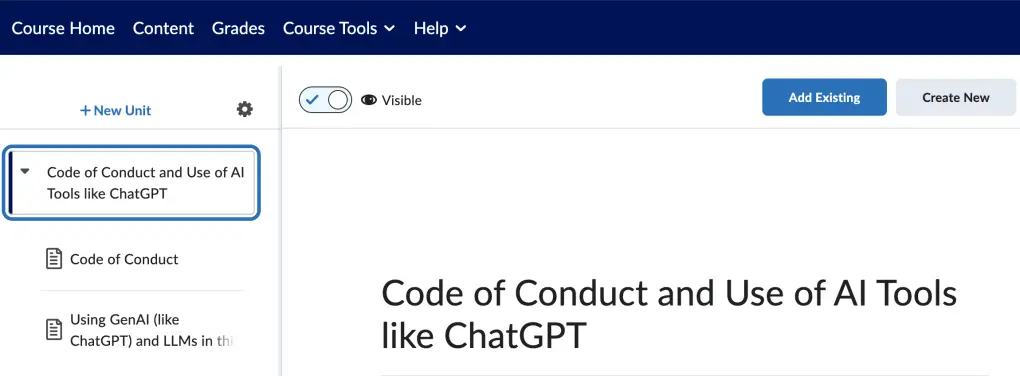Click the Create New button
Viewport: 1020px width, 376px height.
956,98
